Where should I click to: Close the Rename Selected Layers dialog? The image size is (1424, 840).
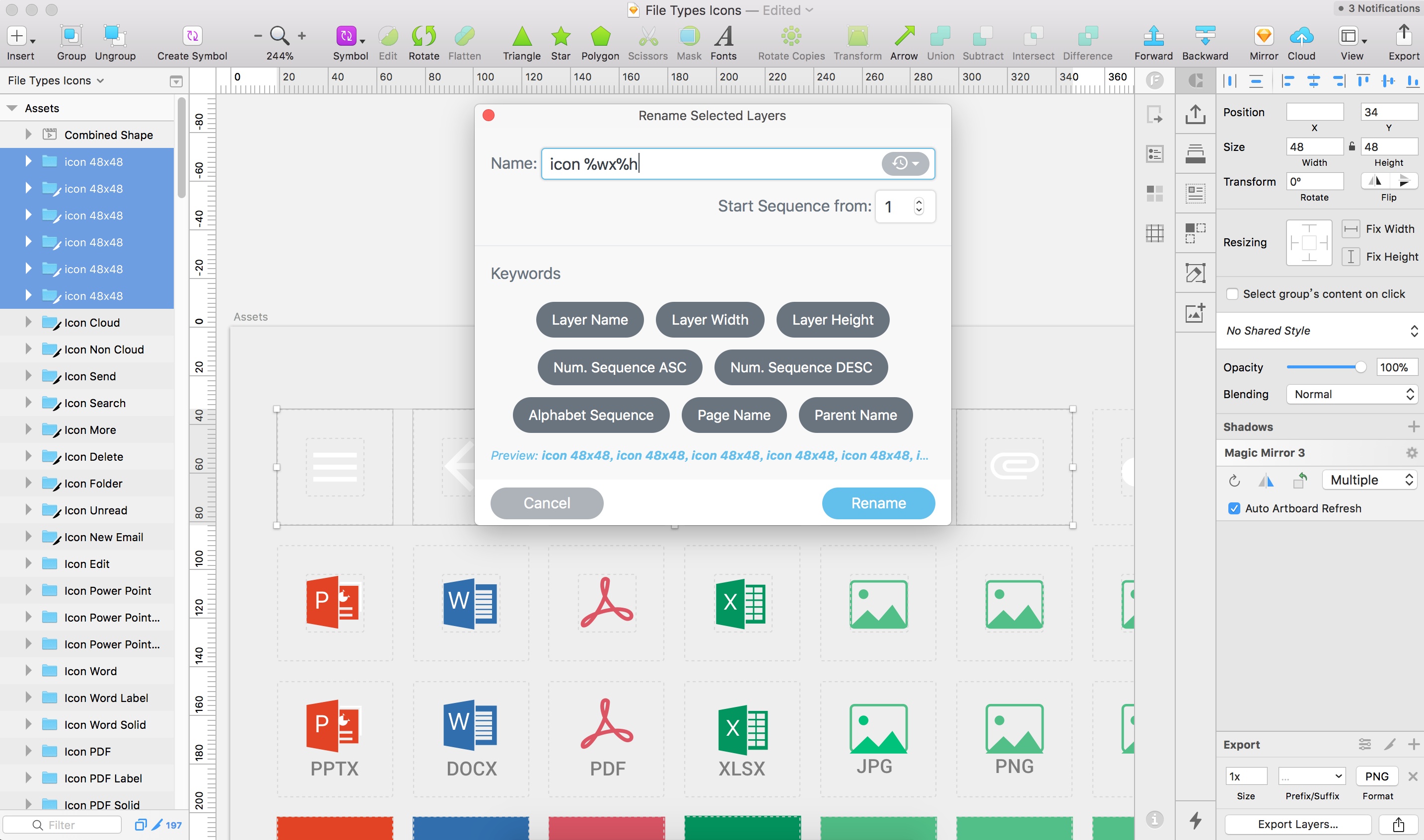point(489,116)
